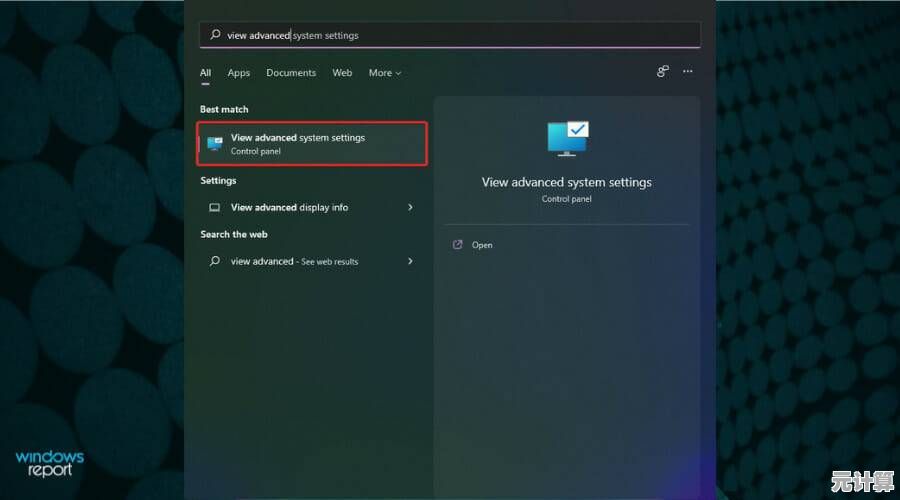Screen dimensions: 900x500
Task: Expand the More filter dropdown
Action: pos(384,73)
